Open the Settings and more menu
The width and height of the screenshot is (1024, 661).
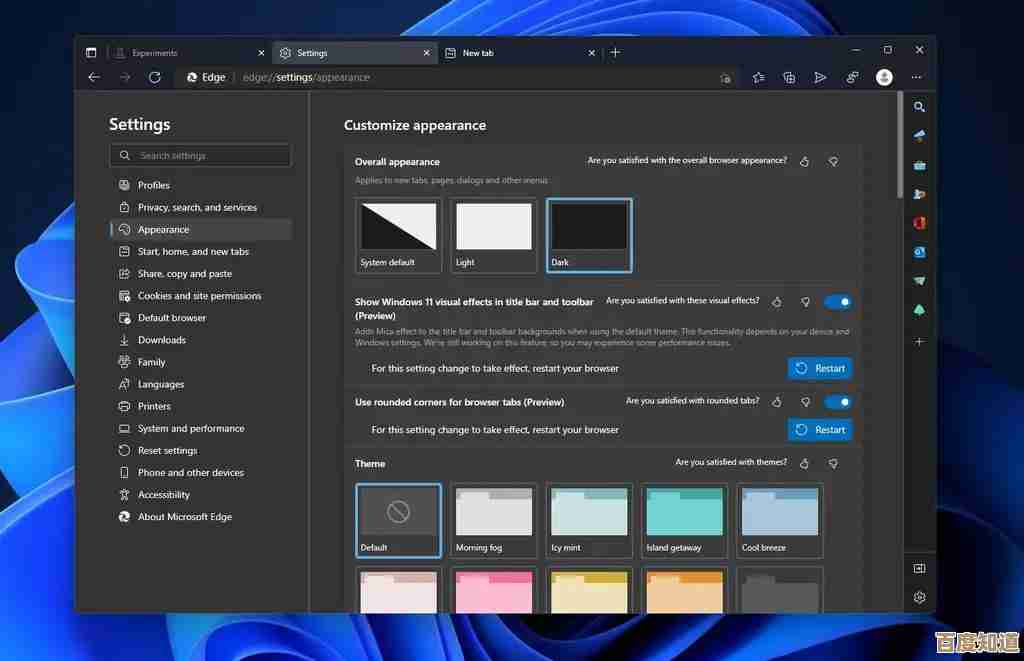[916, 77]
